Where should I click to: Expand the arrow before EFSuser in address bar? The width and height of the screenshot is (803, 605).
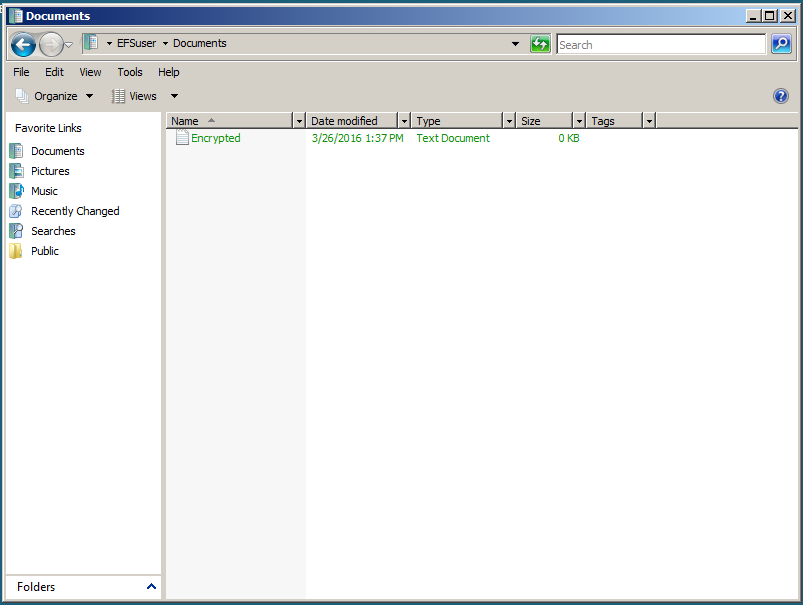click(109, 44)
